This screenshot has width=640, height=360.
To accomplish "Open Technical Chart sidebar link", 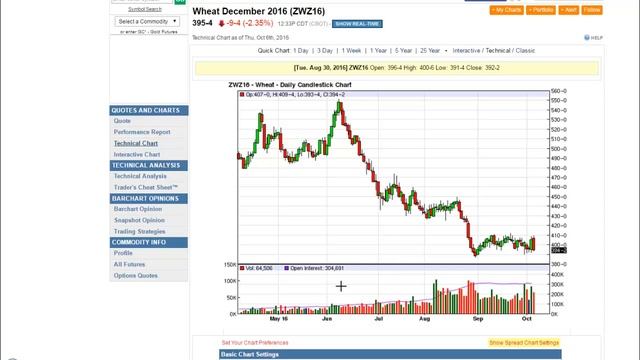I will pos(136,143).
